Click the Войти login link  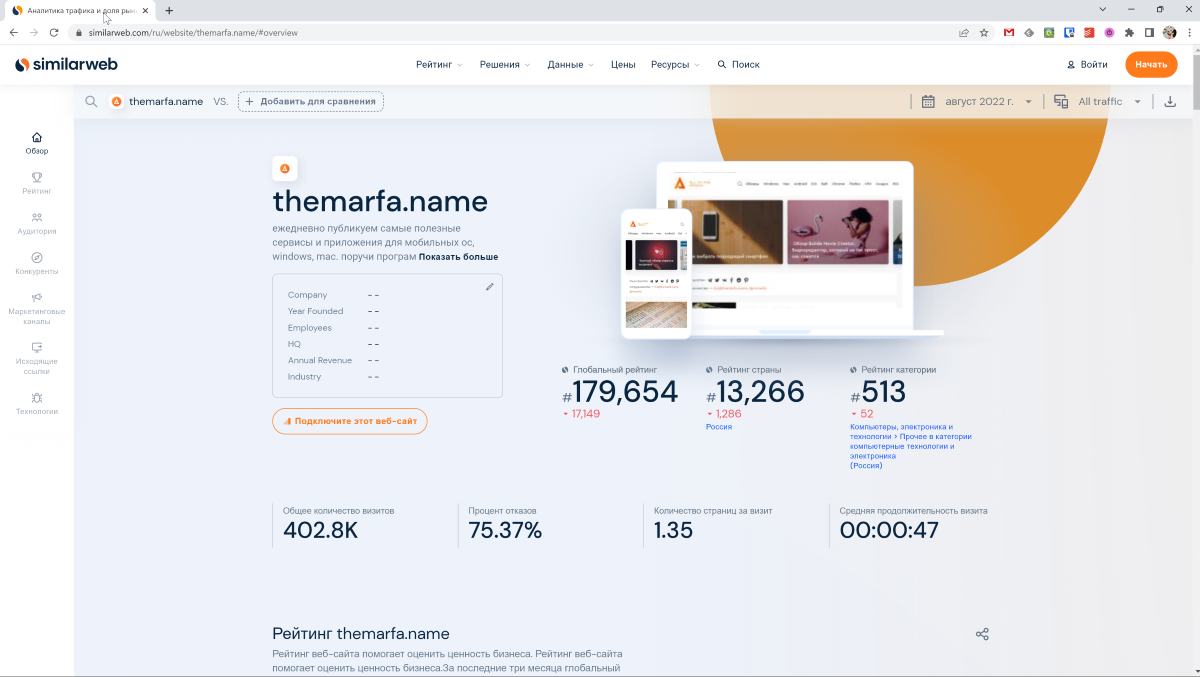point(1087,64)
